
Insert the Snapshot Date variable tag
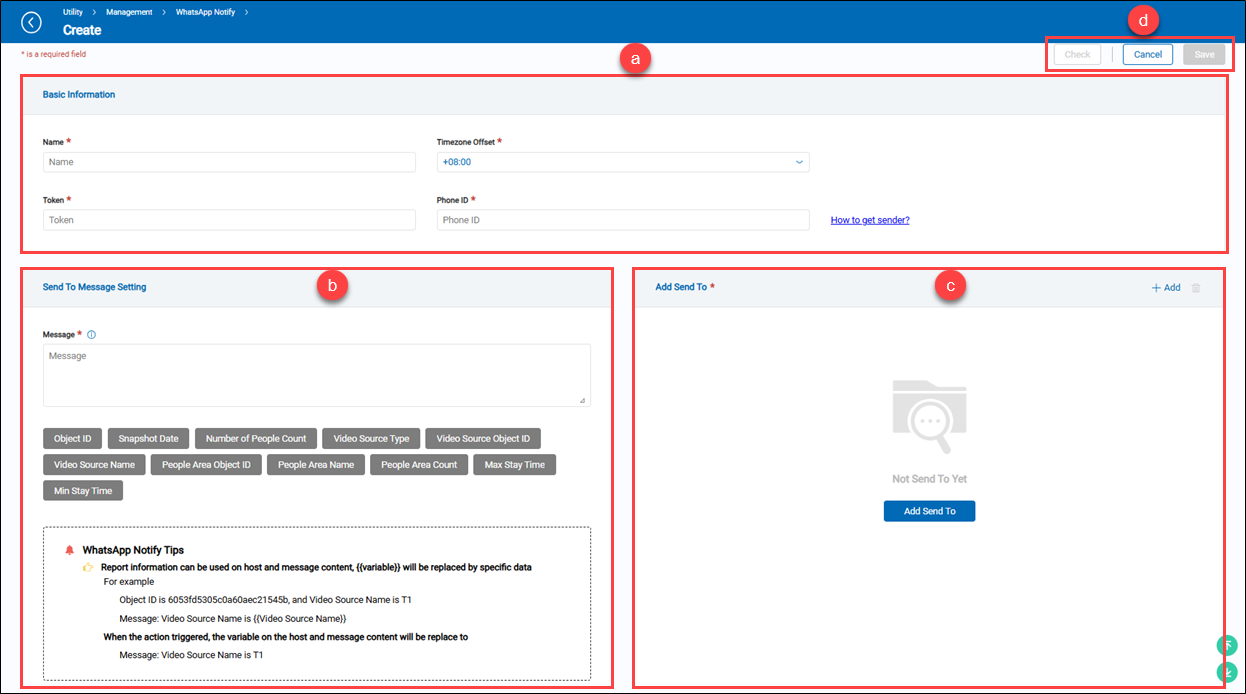148,439
